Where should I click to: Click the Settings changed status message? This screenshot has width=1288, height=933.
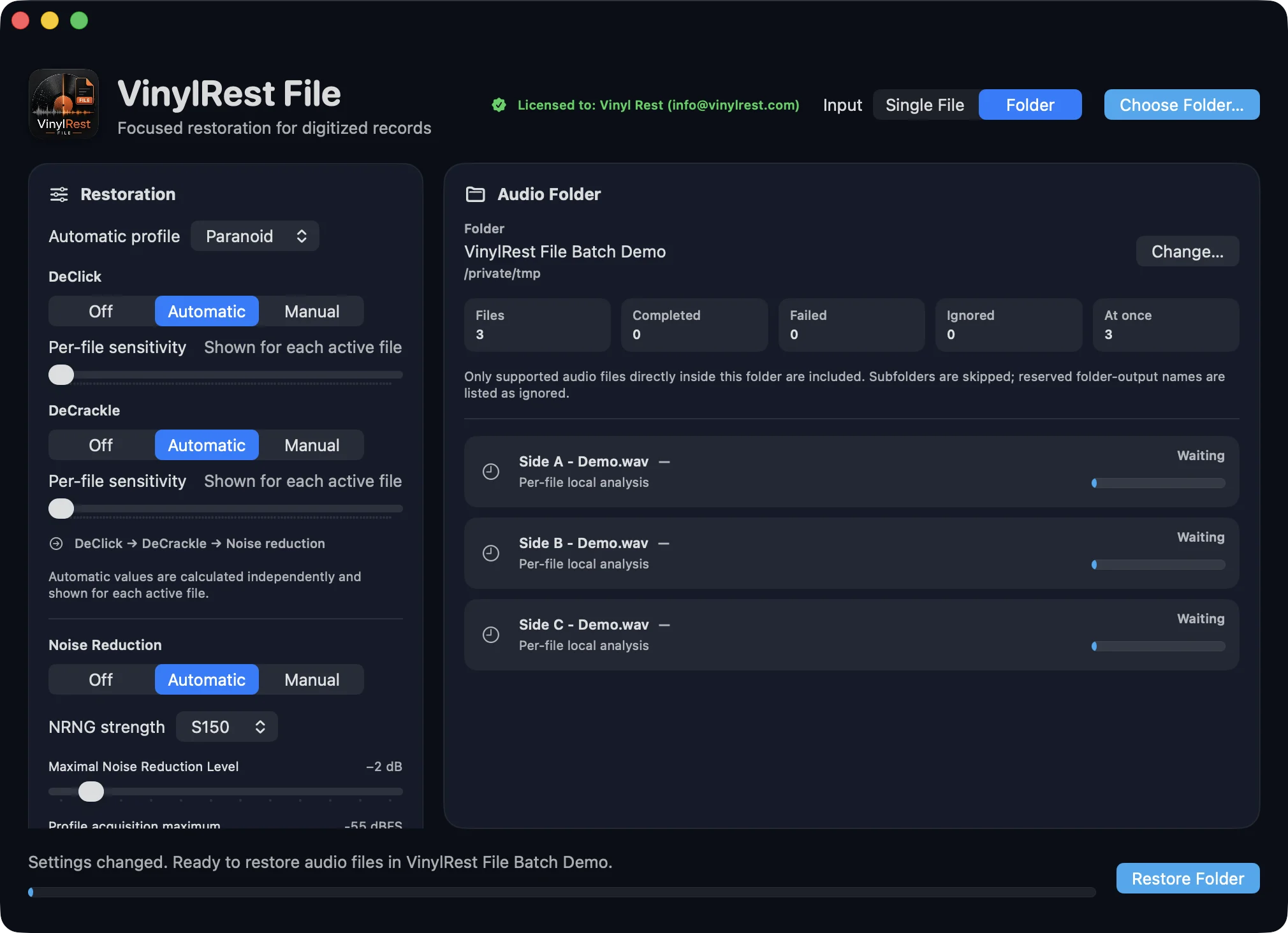pos(320,862)
